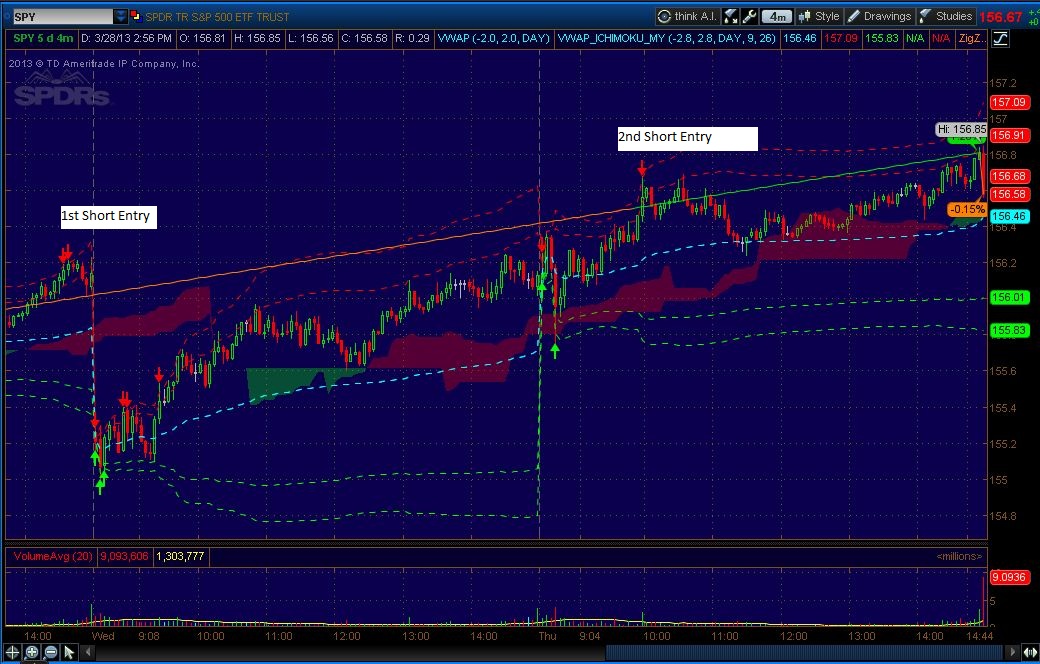Click the green 155.83 price axis label

pyautogui.click(x=1008, y=330)
